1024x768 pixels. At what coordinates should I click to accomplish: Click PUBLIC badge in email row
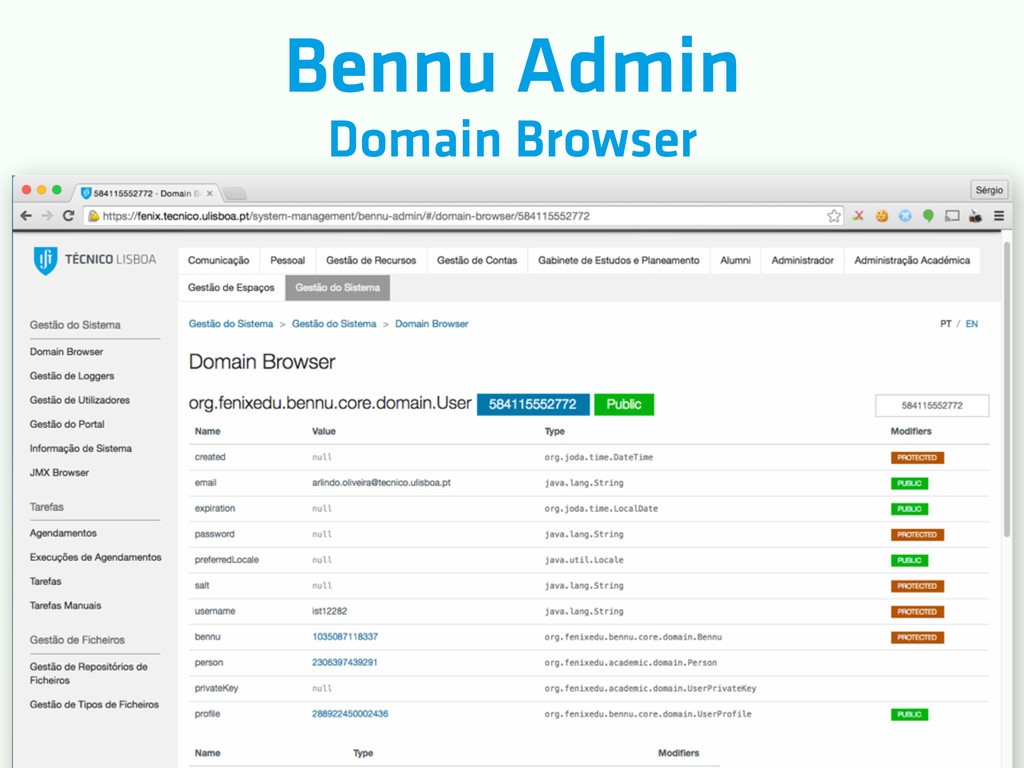coord(909,483)
